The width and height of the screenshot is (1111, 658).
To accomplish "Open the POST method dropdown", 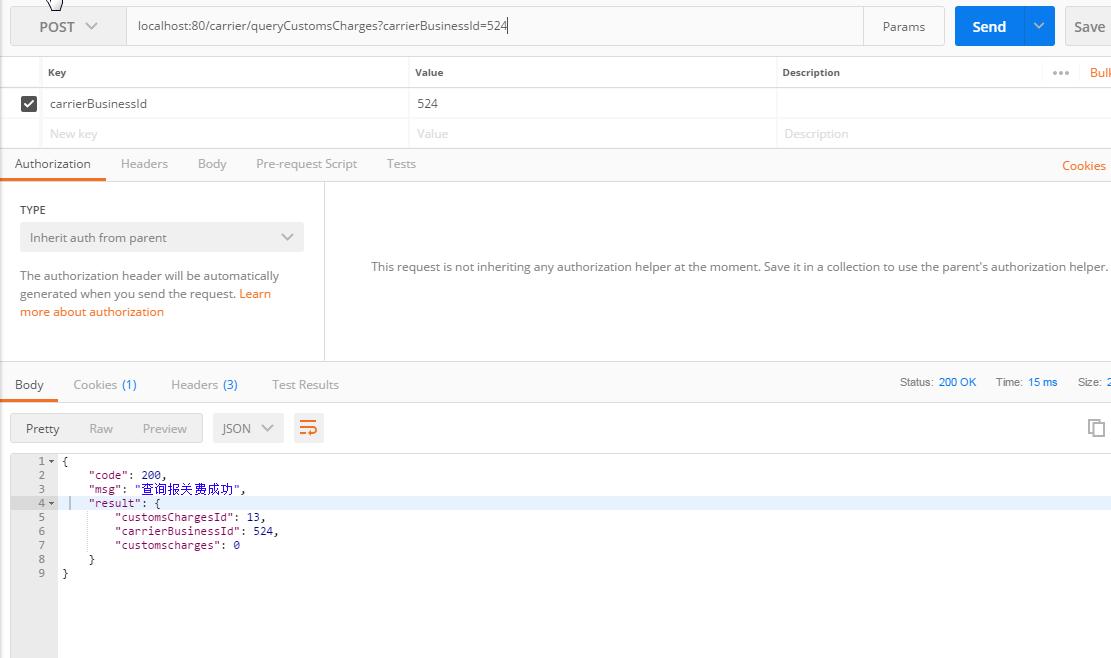I will point(69,26).
